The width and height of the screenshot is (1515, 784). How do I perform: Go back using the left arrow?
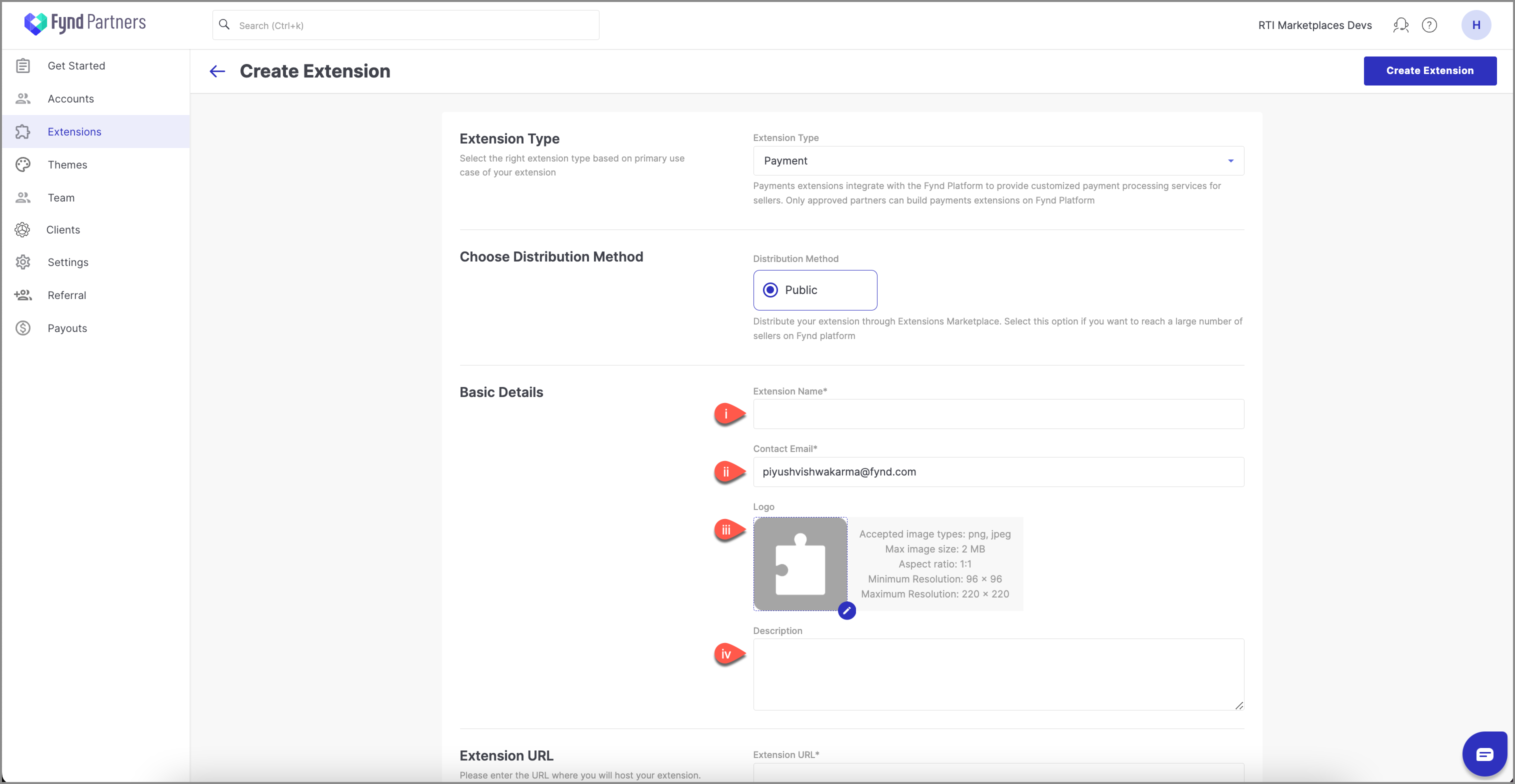pyautogui.click(x=217, y=71)
